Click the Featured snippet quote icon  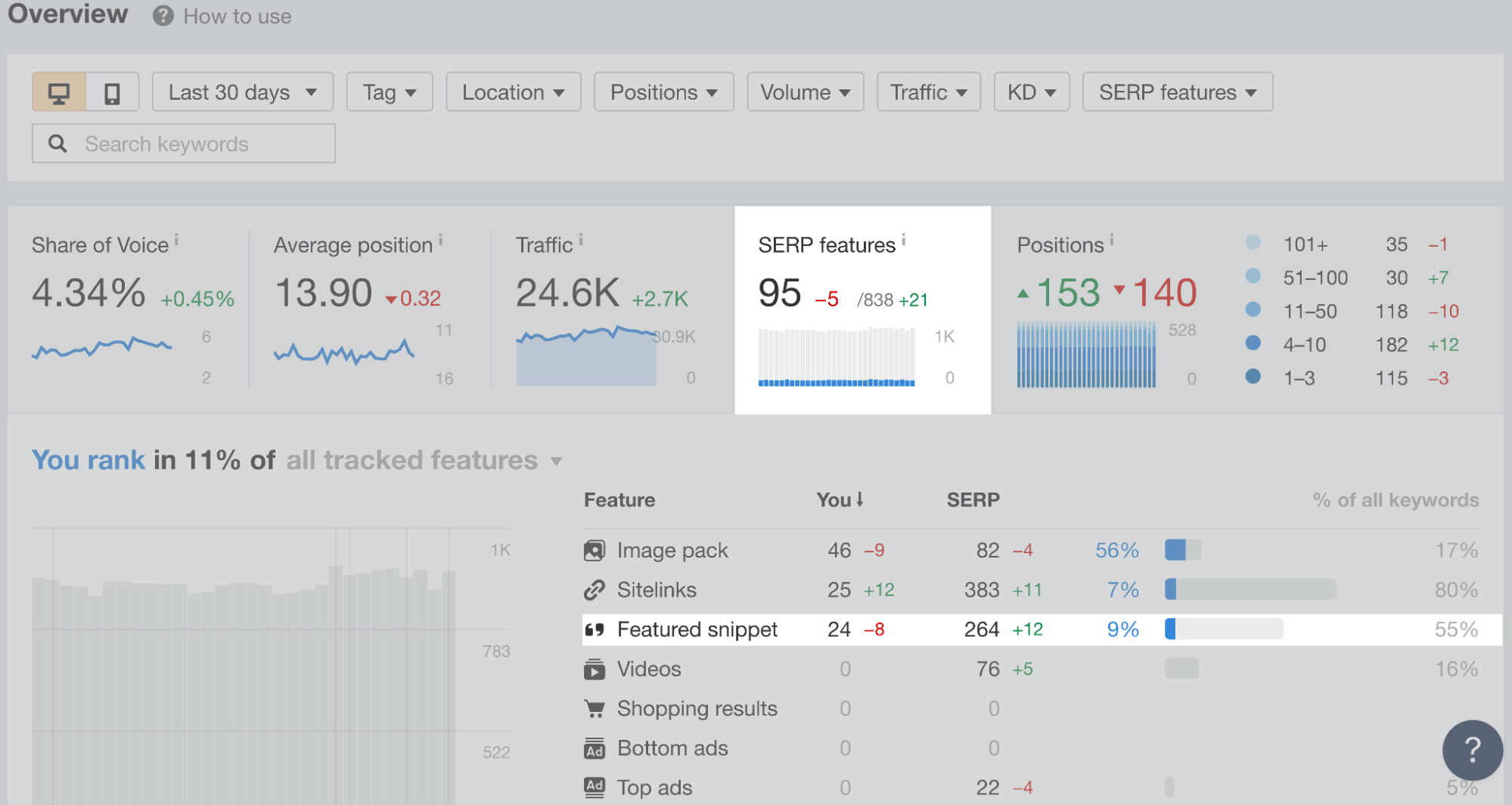595,629
